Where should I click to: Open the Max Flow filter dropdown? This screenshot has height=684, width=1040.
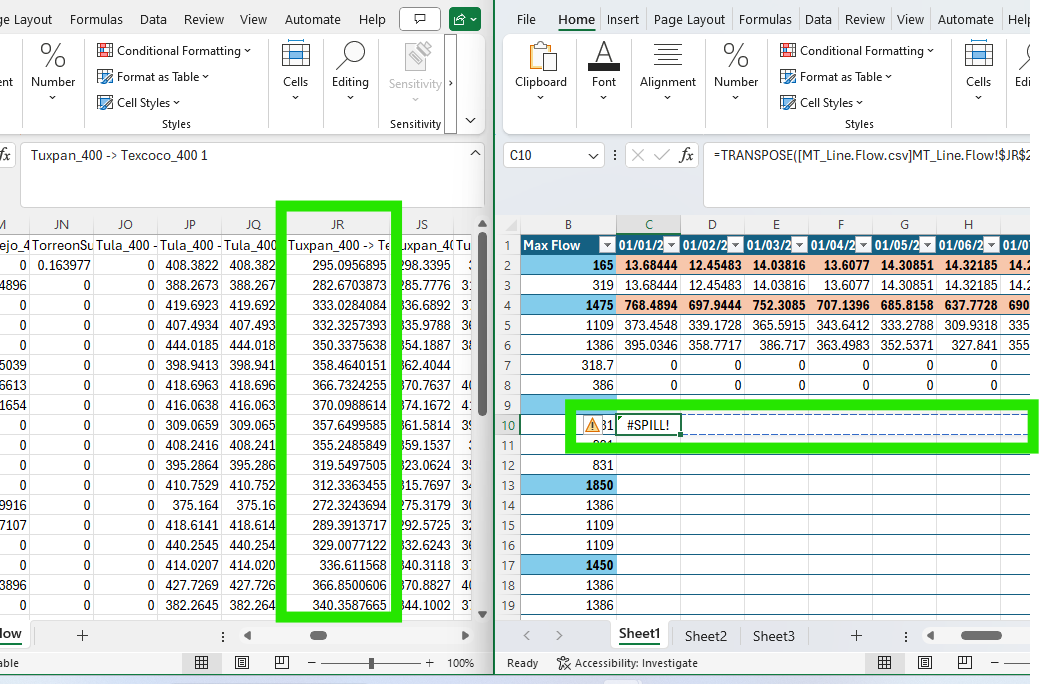tap(607, 245)
